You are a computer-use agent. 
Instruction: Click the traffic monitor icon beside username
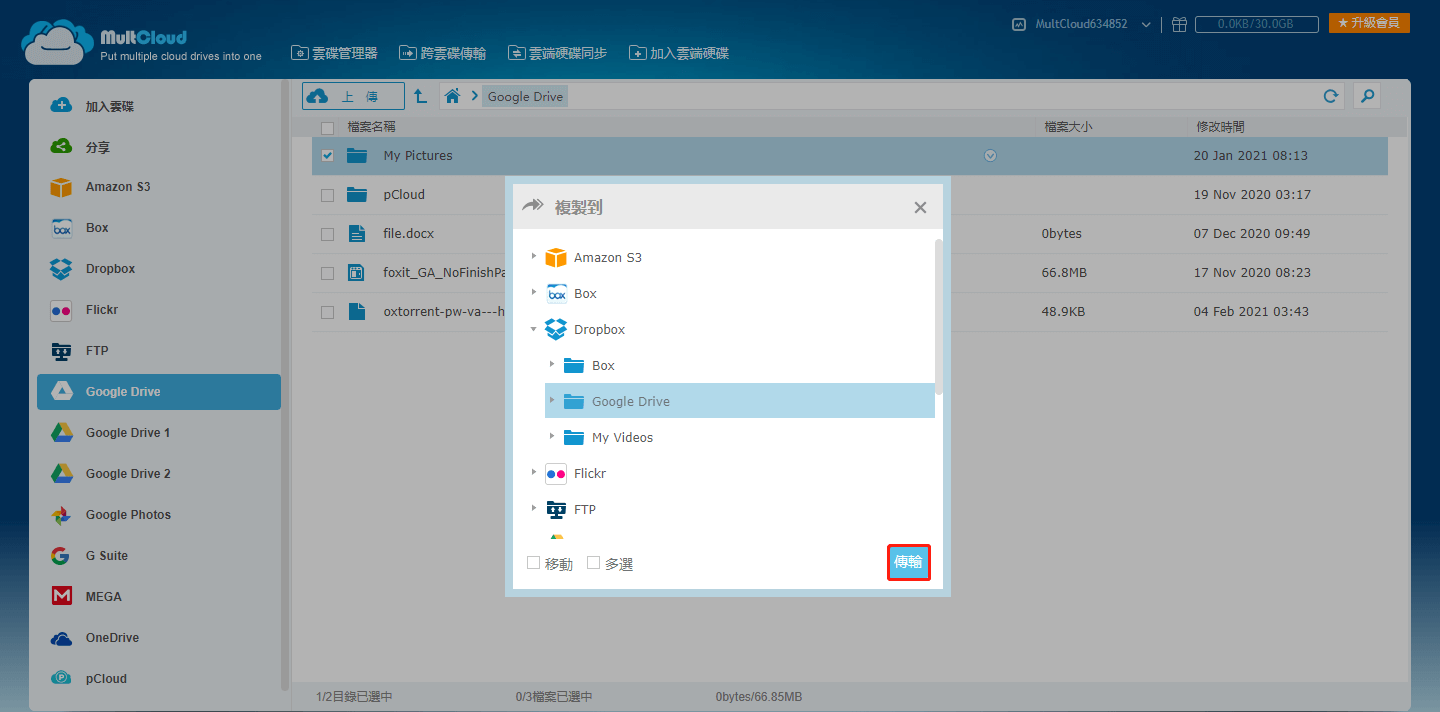click(1019, 24)
